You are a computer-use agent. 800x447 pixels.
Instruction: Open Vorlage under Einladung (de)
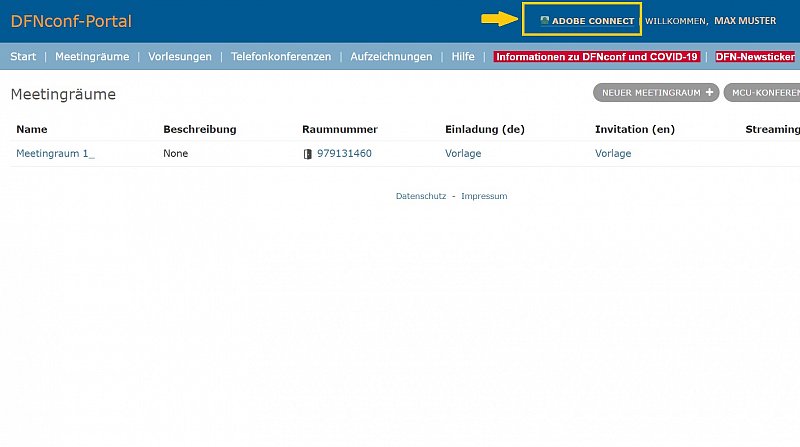(463, 154)
